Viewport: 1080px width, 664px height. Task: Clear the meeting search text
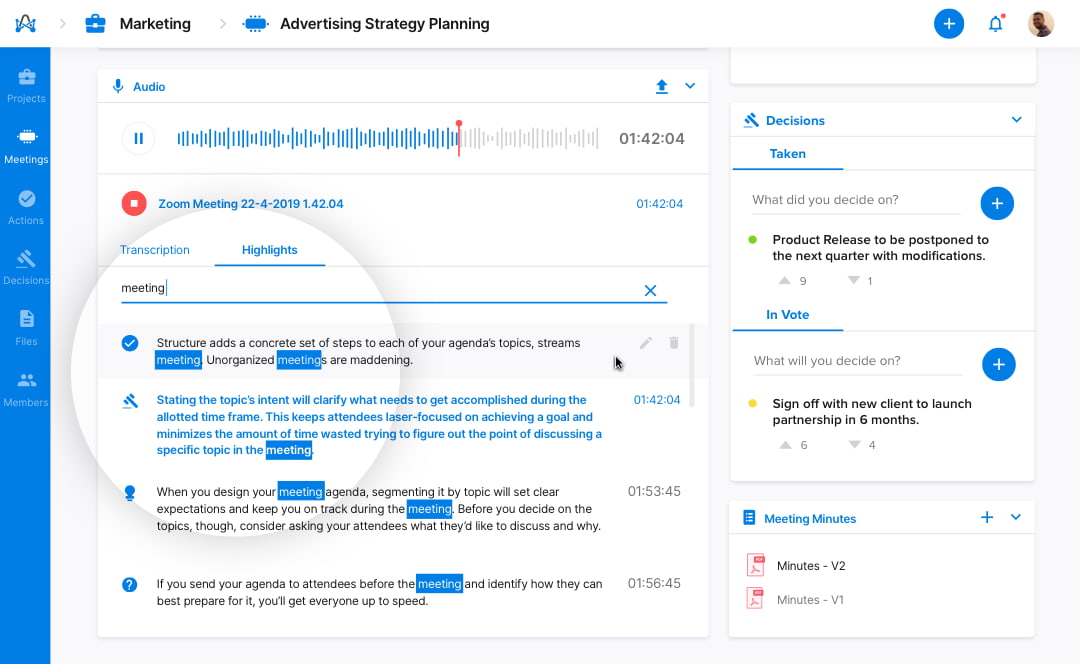tap(650, 291)
